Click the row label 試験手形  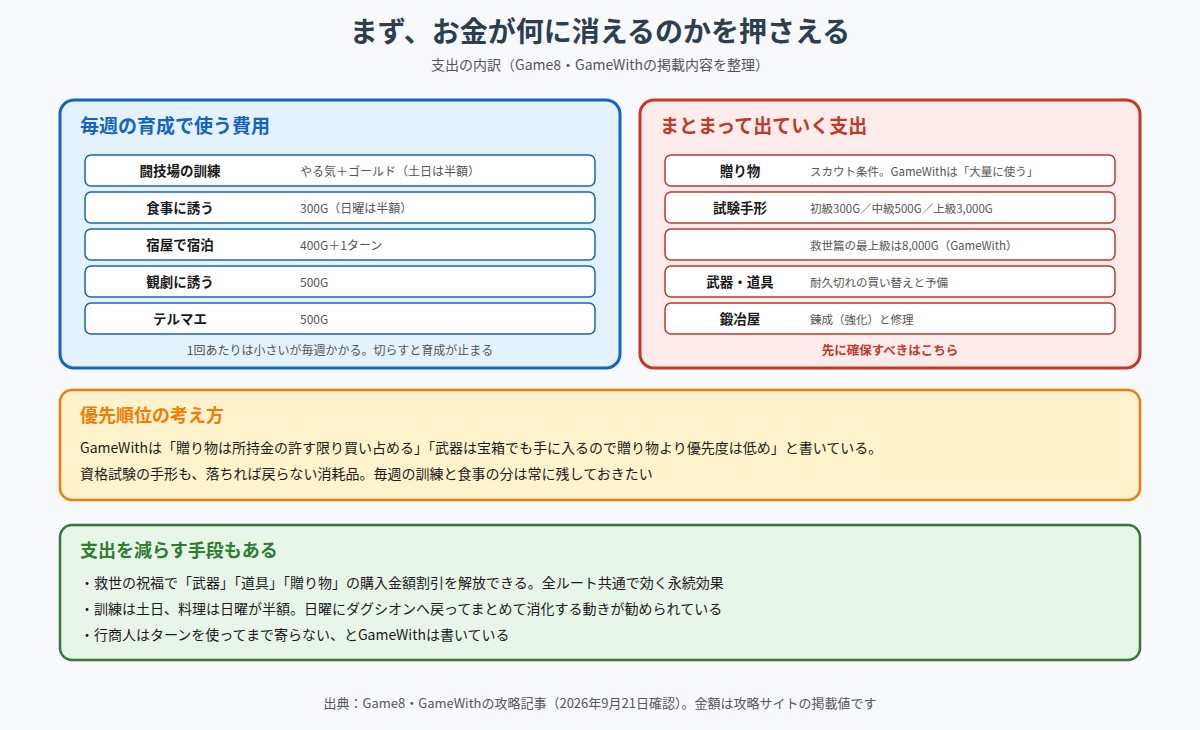pyautogui.click(x=740, y=208)
